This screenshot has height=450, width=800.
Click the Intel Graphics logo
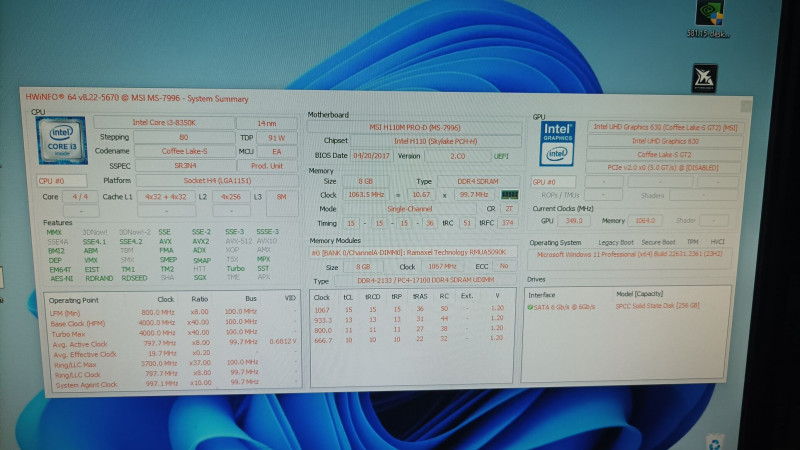click(x=557, y=143)
